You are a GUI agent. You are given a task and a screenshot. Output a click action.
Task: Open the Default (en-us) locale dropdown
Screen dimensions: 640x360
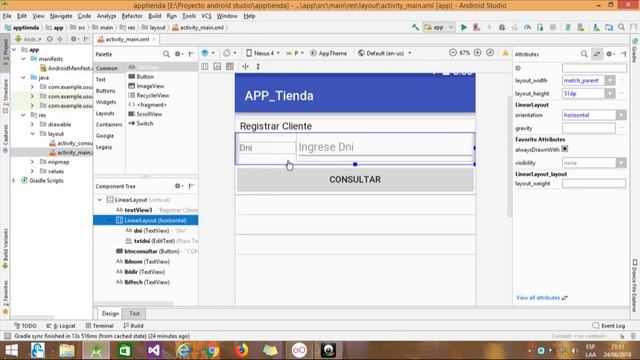[x=384, y=53]
